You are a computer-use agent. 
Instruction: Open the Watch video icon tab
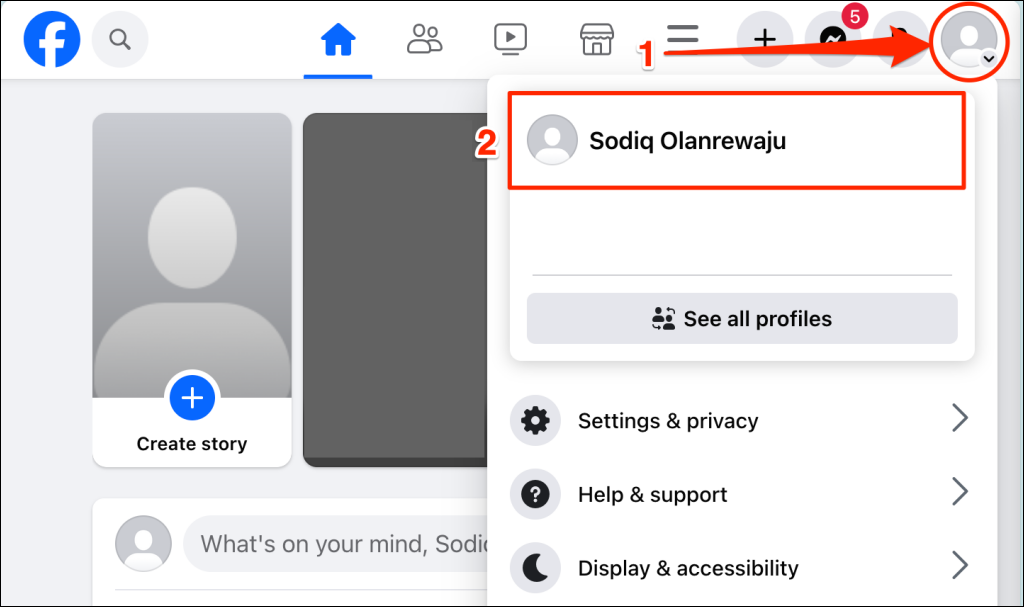point(510,40)
